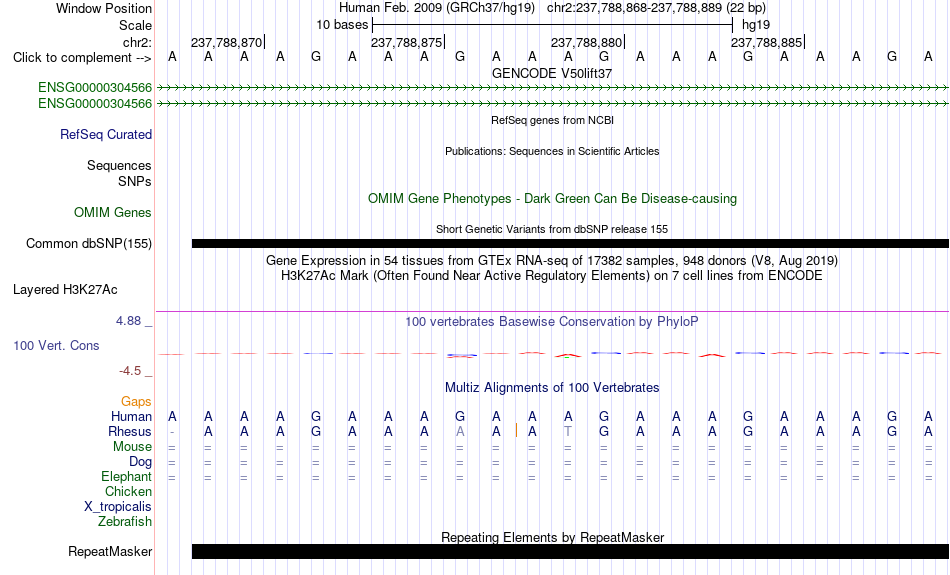Open the GENCODE V50lift37 track title
Viewport: 950px width, 575px height.
point(552,73)
